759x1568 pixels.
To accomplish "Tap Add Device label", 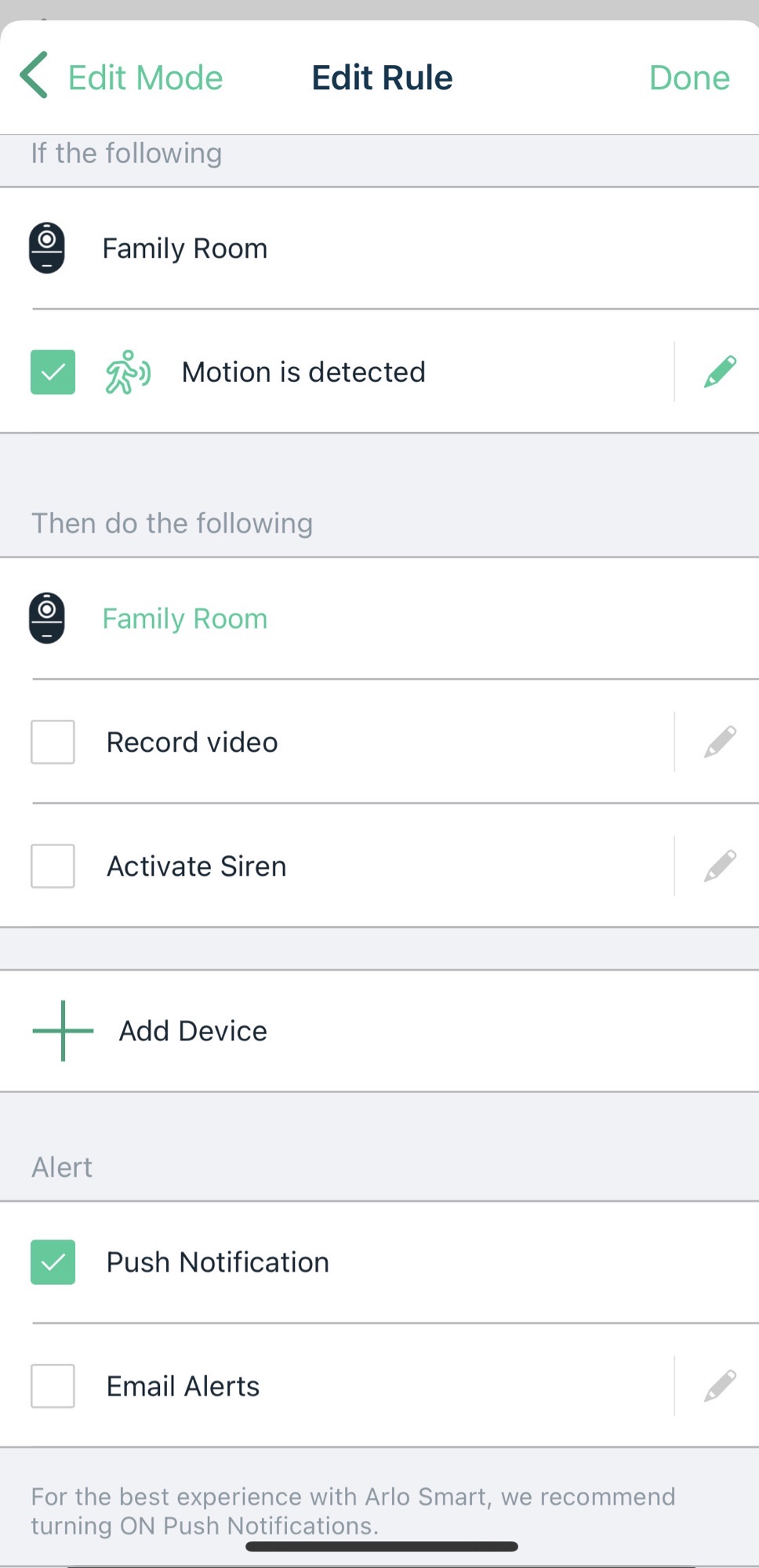I will [x=193, y=1031].
